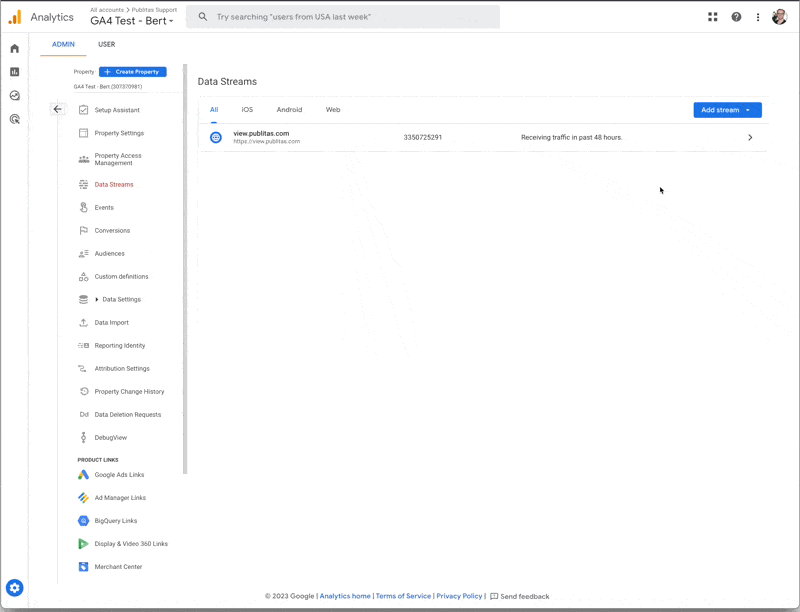Click Send feedback in the footer
This screenshot has height=612, width=800.
pos(519,596)
